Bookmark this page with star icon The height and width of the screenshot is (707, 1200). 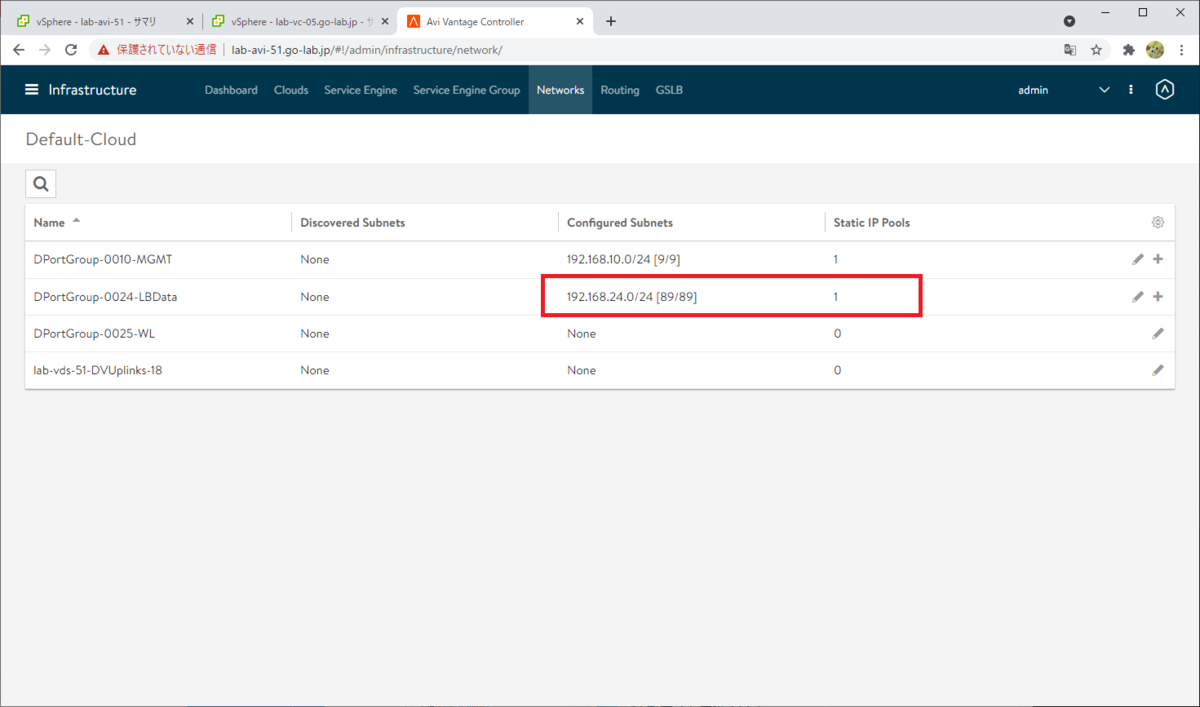1096,49
